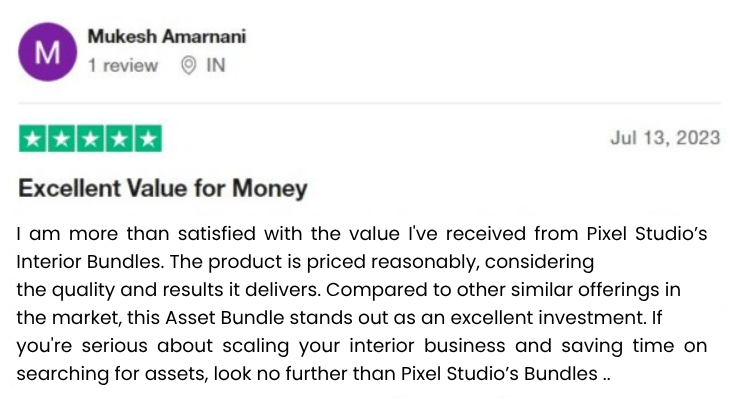Image resolution: width=742 pixels, height=406 pixels.
Task: Click the location pin icon
Action: [188, 65]
